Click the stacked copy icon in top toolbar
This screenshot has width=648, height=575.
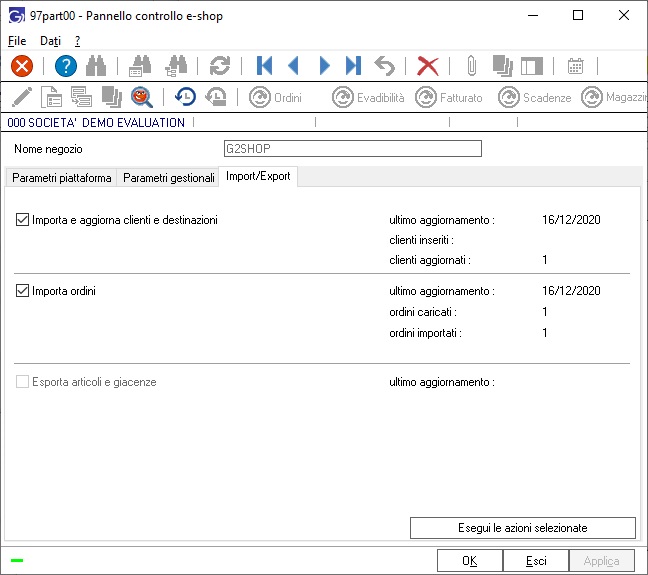click(x=503, y=66)
